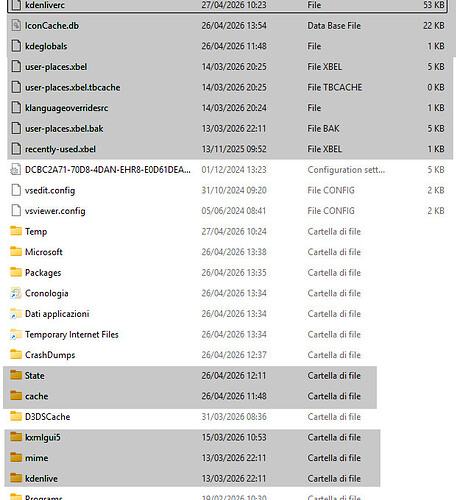The width and height of the screenshot is (456, 500).
Task: Select the kdenlive folder icon
Action: (x=16, y=478)
